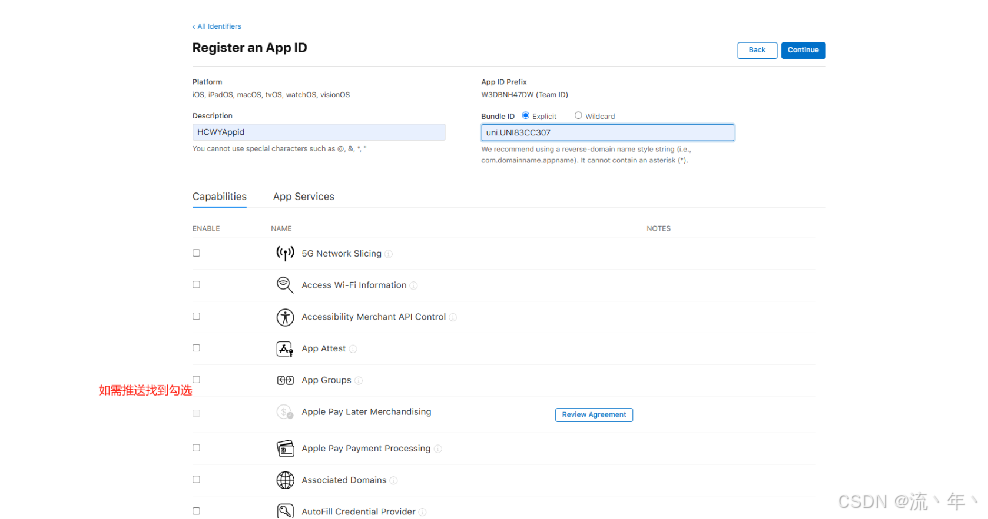Enable AutoFill Credential Provider checkbox
This screenshot has width=988, height=519.
197,511
